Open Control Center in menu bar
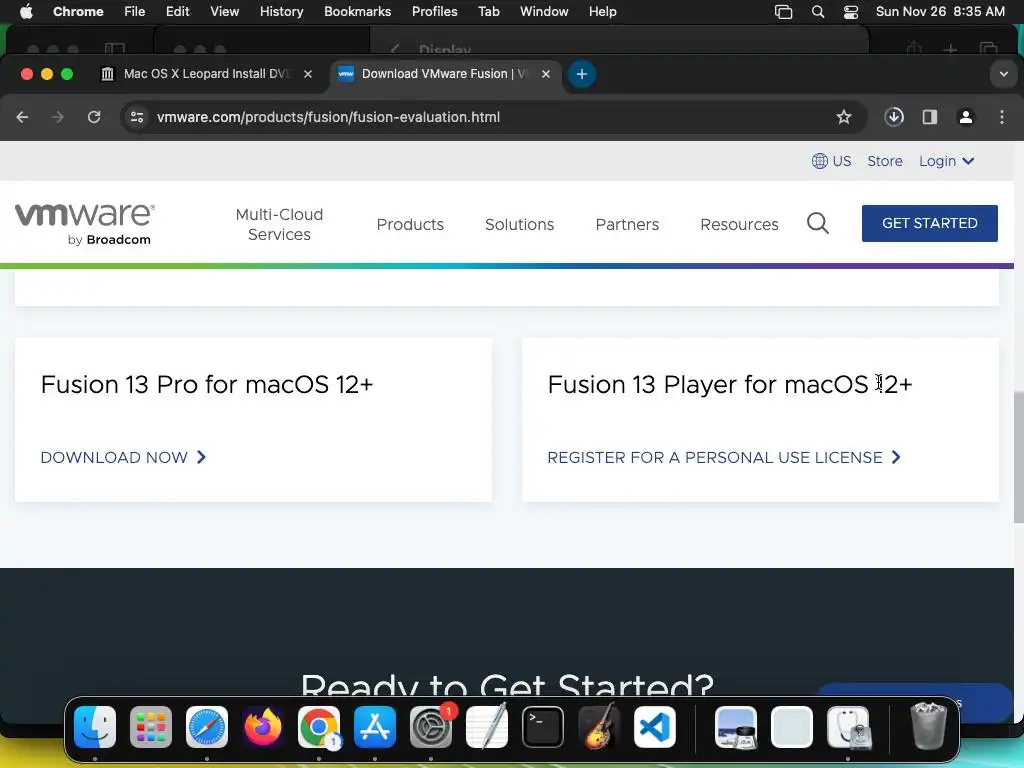1024x768 pixels. [851, 11]
